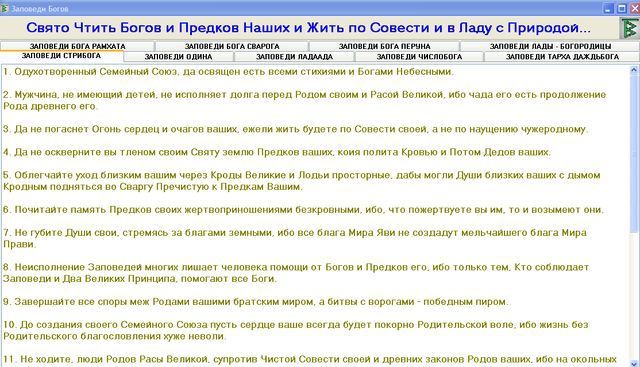Switch to the Заповеди Одина tab
The height and width of the screenshot is (367, 640).
(178, 57)
